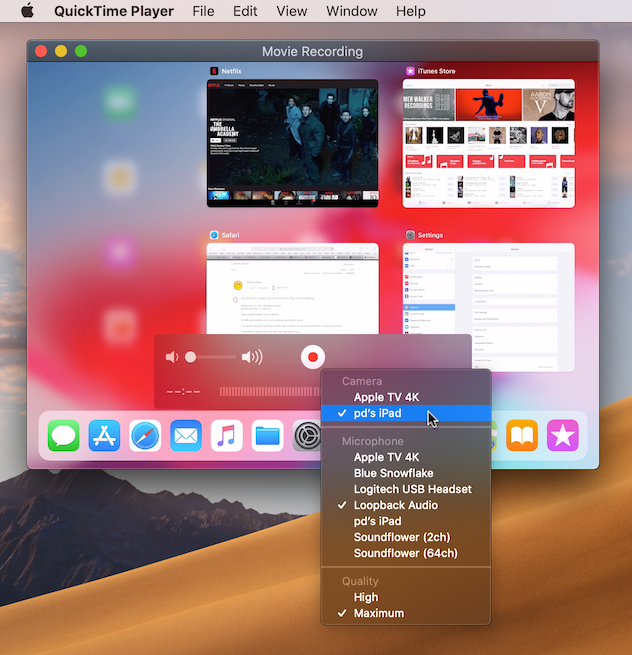Screen dimensions: 632x655
Task: Start recording with the red record button
Action: [312, 357]
